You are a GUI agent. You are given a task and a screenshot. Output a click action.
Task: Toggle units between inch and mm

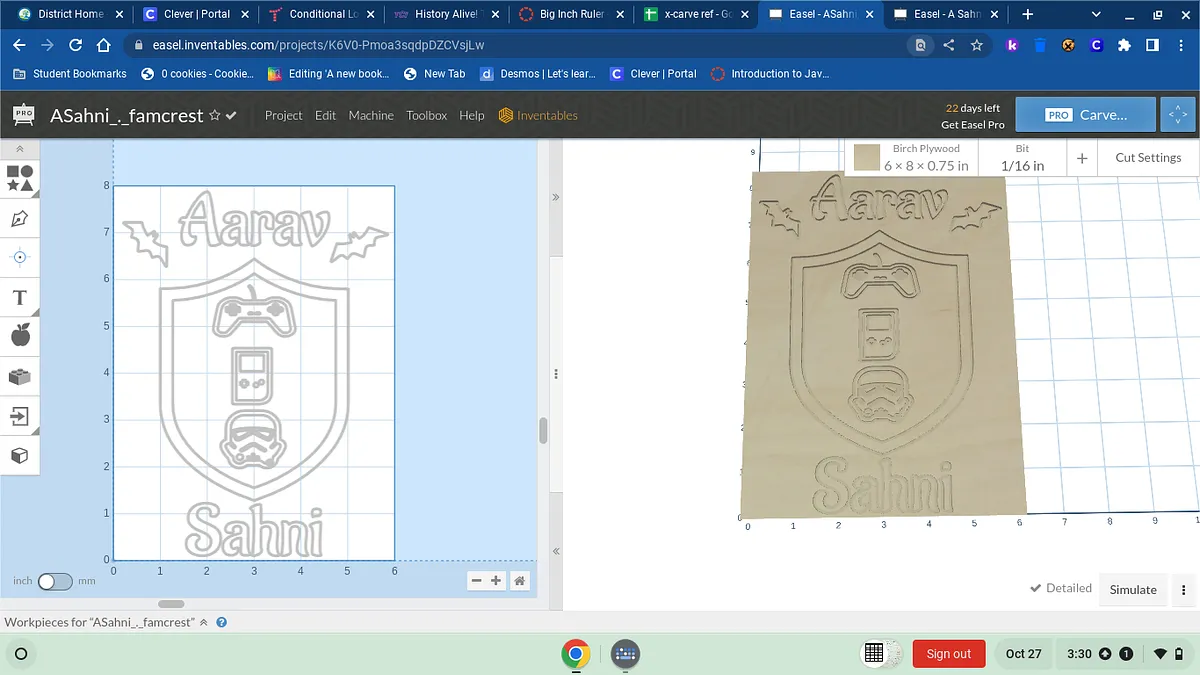coord(55,581)
